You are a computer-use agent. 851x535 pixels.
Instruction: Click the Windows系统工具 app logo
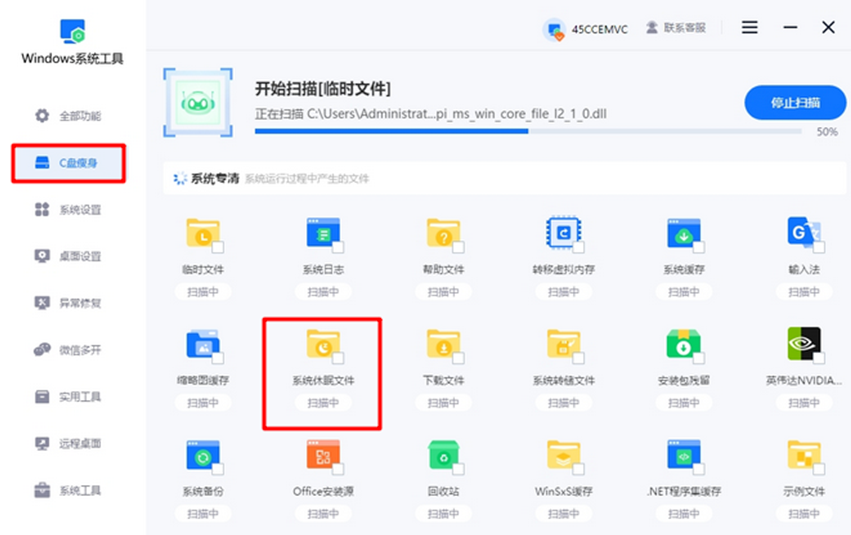[72, 31]
